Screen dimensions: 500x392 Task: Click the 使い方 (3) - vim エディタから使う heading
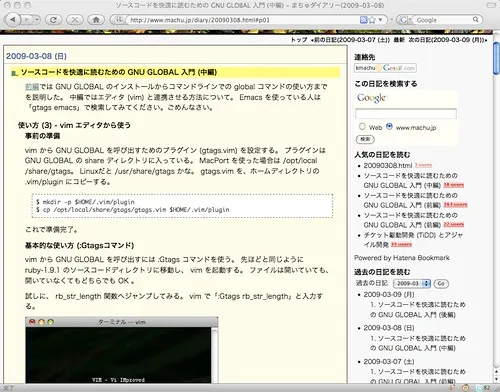pos(74,125)
